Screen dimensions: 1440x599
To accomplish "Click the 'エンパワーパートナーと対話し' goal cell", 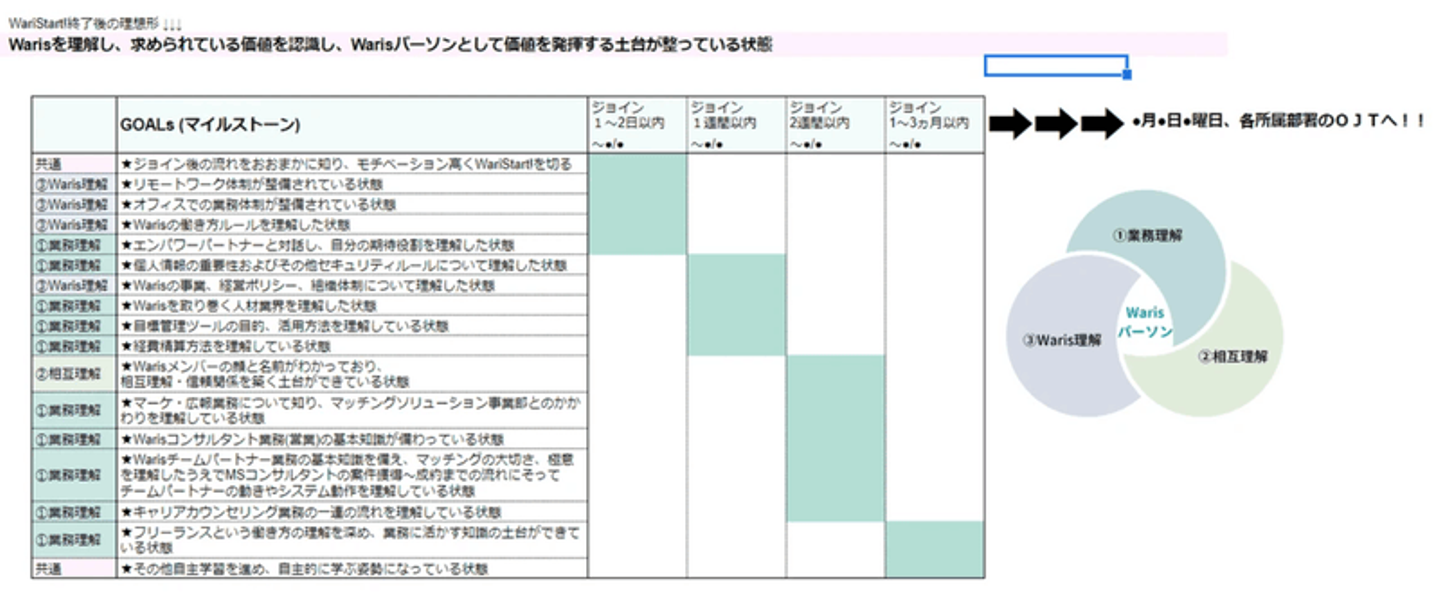I will [352, 244].
